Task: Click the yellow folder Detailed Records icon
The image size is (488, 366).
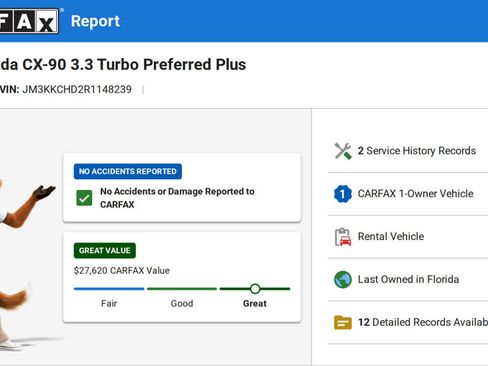Action: [343, 322]
